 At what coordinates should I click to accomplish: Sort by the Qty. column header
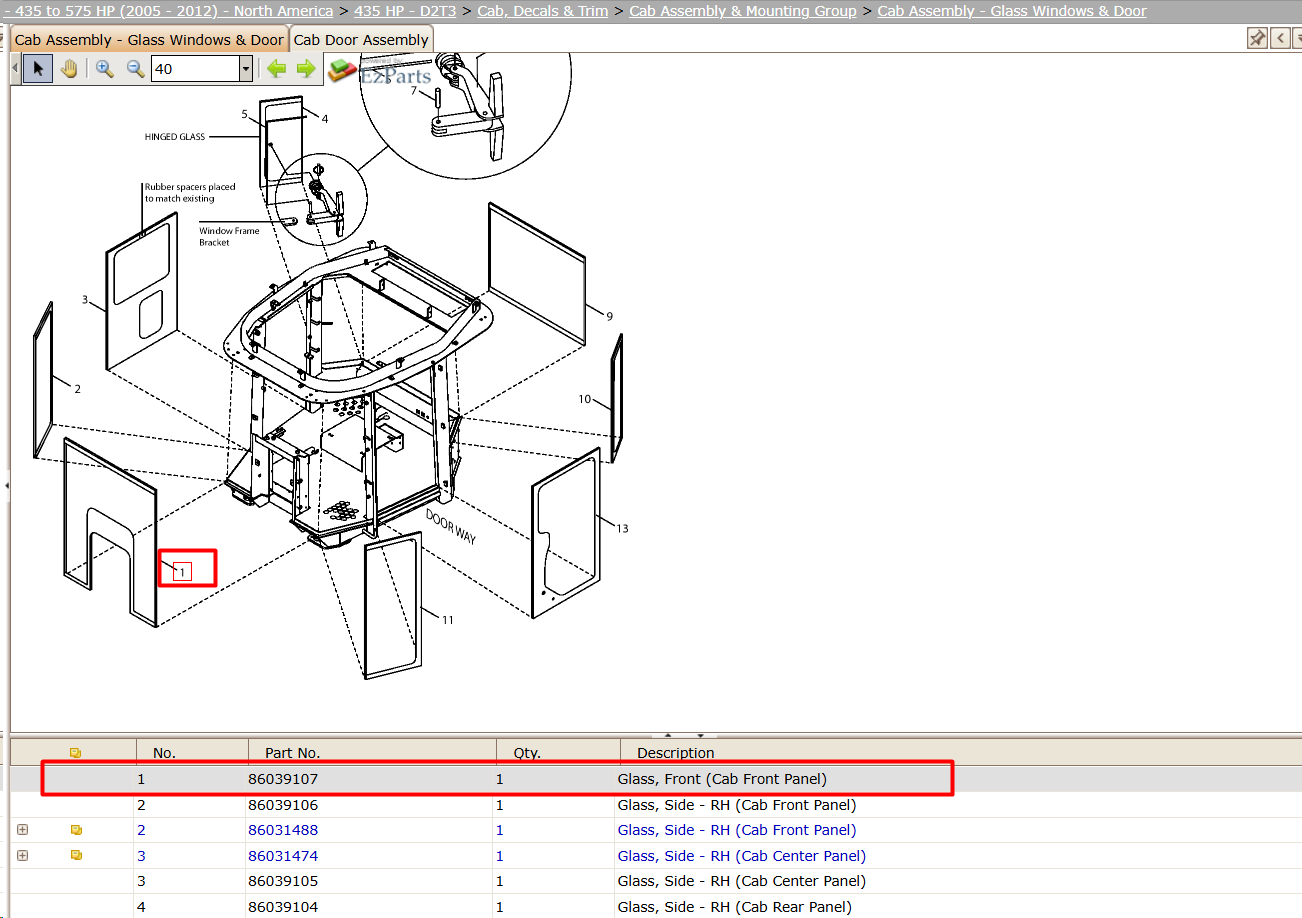pyautogui.click(x=527, y=753)
